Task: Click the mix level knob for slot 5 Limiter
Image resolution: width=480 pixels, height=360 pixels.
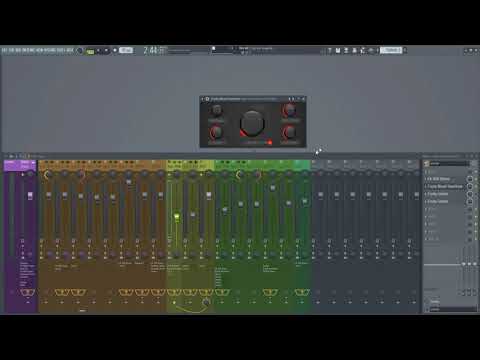Action: point(470,202)
